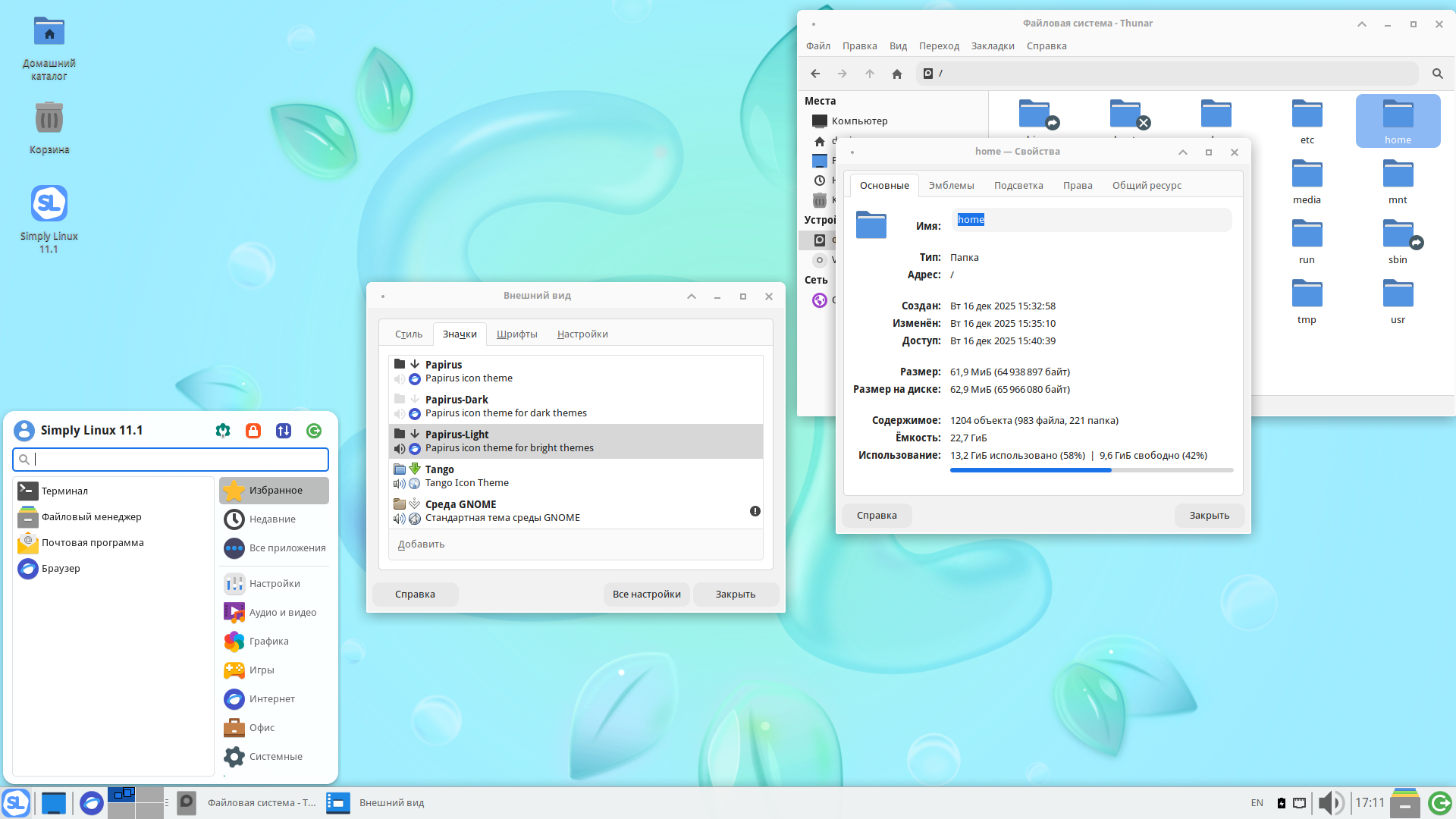Click the volume icon in system tray
The width and height of the screenshot is (1456, 819).
click(1330, 802)
